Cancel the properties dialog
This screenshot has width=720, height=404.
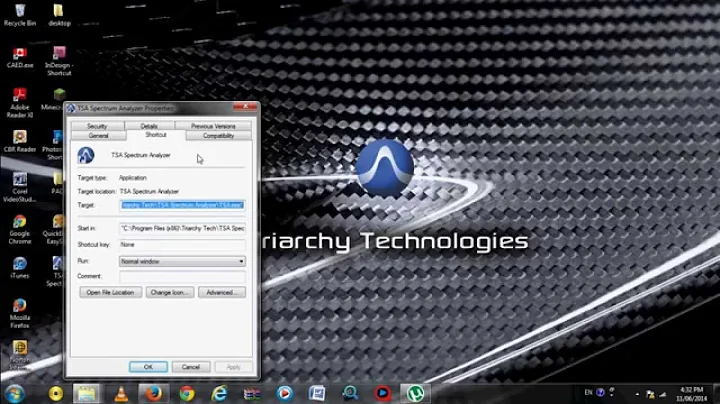click(x=191, y=367)
